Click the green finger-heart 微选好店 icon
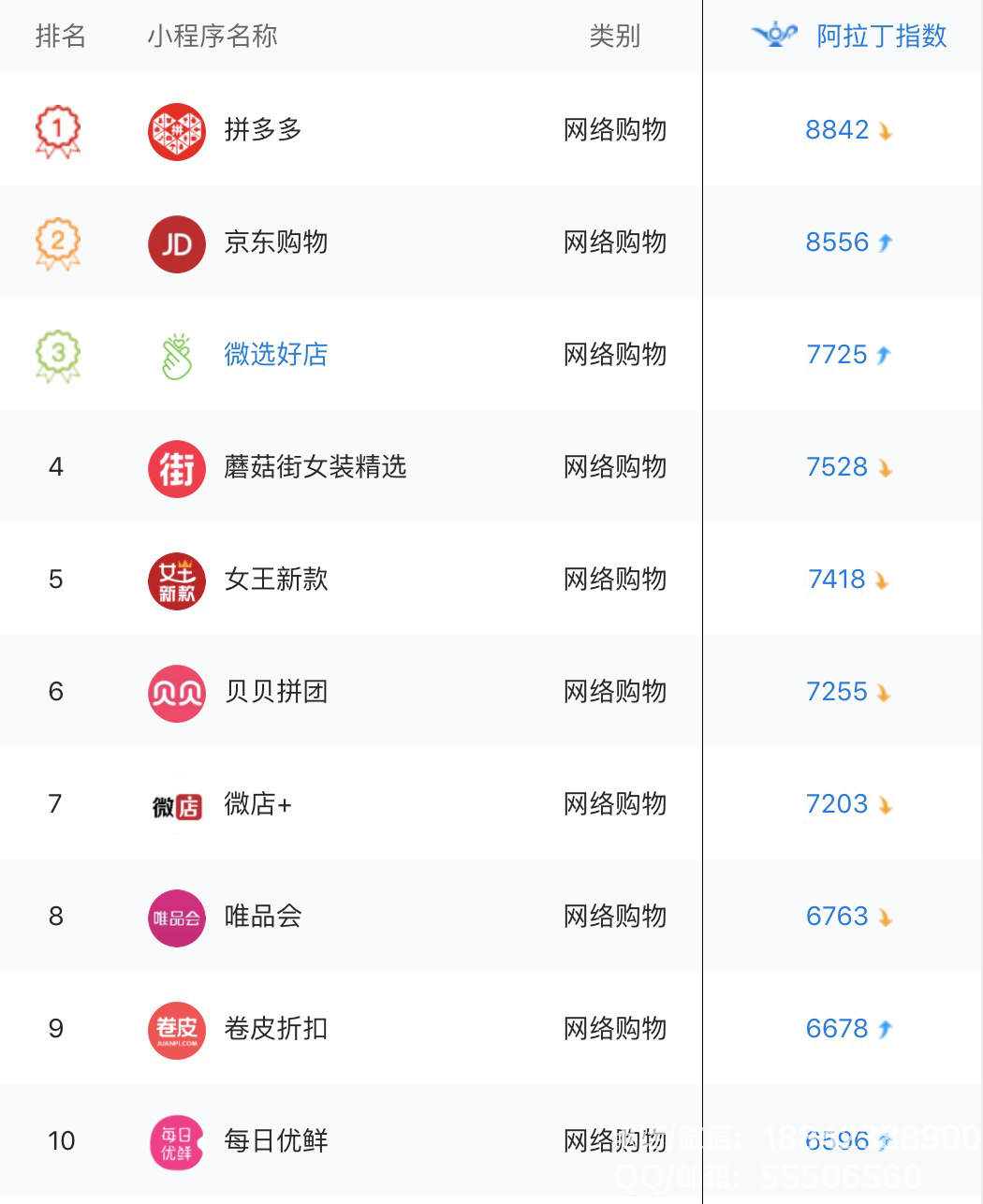The height and width of the screenshot is (1204, 983). coord(177,356)
